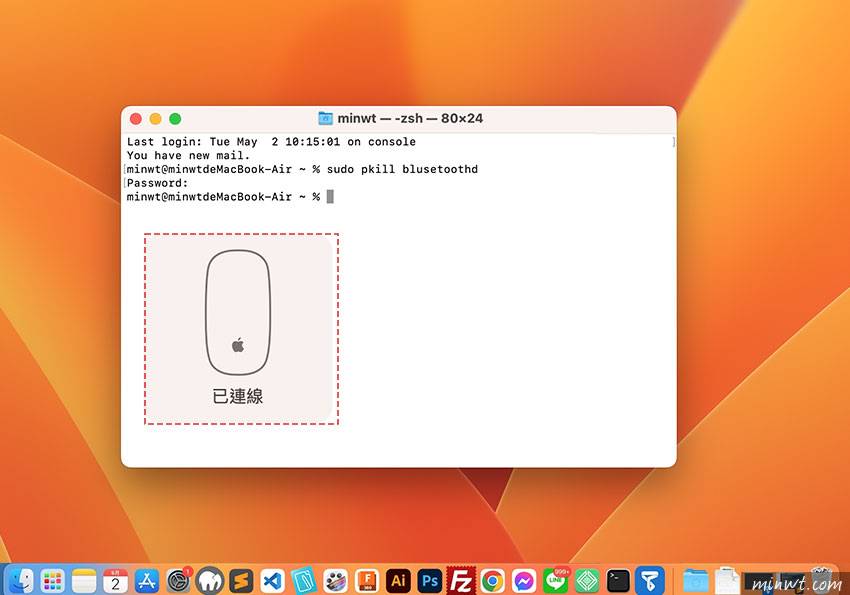Image resolution: width=850 pixels, height=595 pixels.
Task: Open Sublime Text from the Dock
Action: (241, 581)
